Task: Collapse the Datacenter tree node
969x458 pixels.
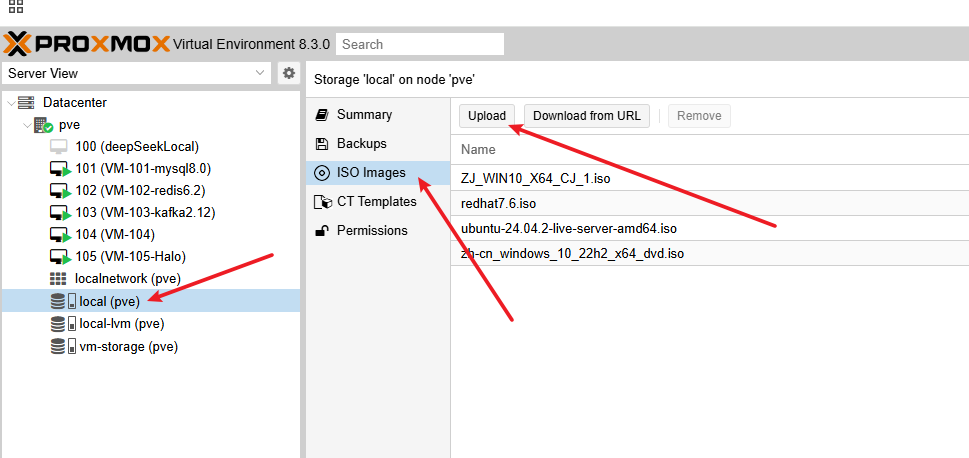Action: [x=10, y=103]
